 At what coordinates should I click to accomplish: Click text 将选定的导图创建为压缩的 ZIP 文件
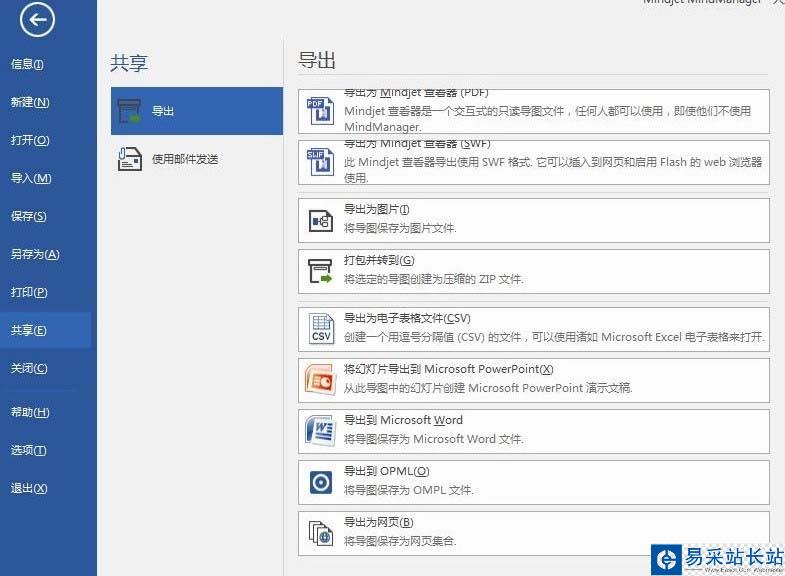coord(434,280)
